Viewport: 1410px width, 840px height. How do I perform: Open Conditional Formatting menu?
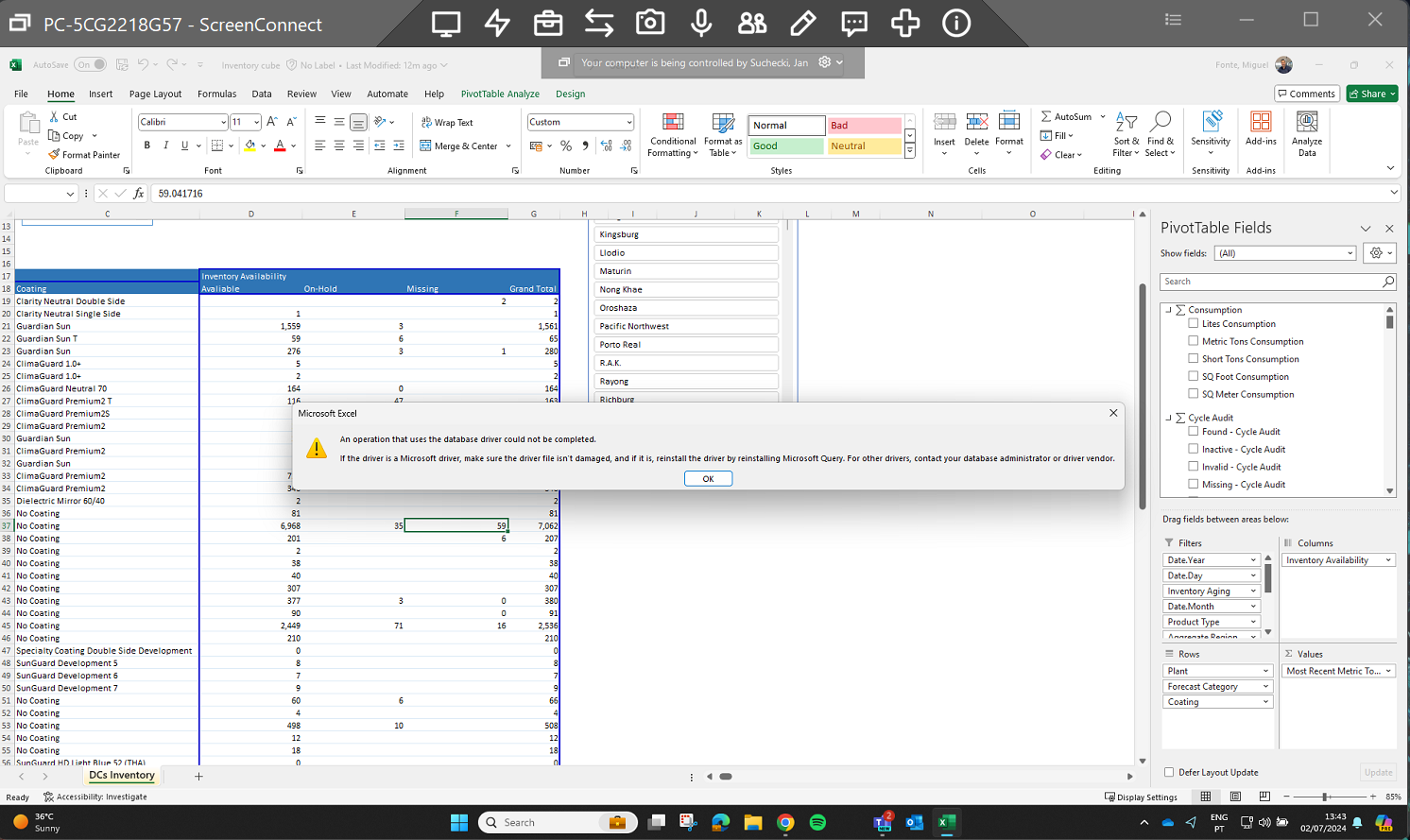673,134
